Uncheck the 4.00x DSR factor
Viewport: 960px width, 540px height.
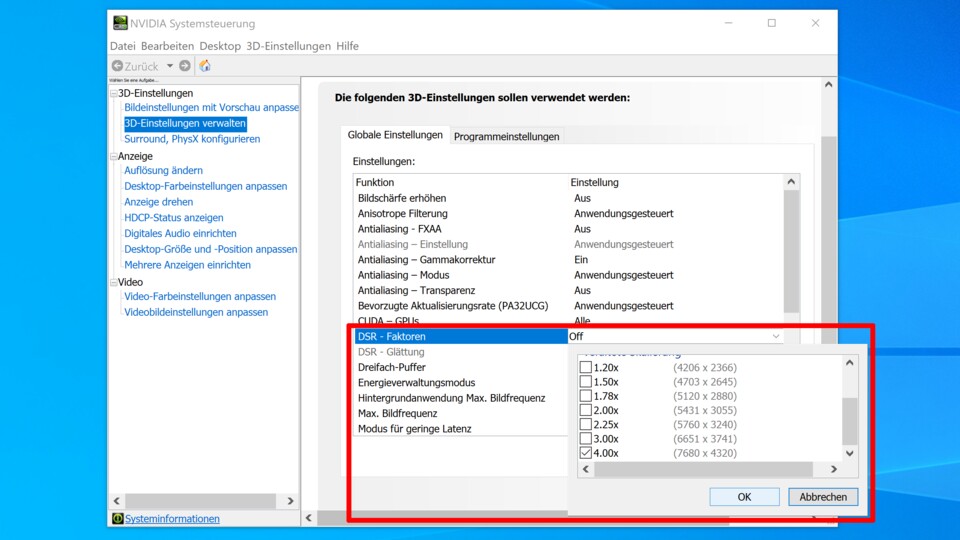[x=586, y=453]
